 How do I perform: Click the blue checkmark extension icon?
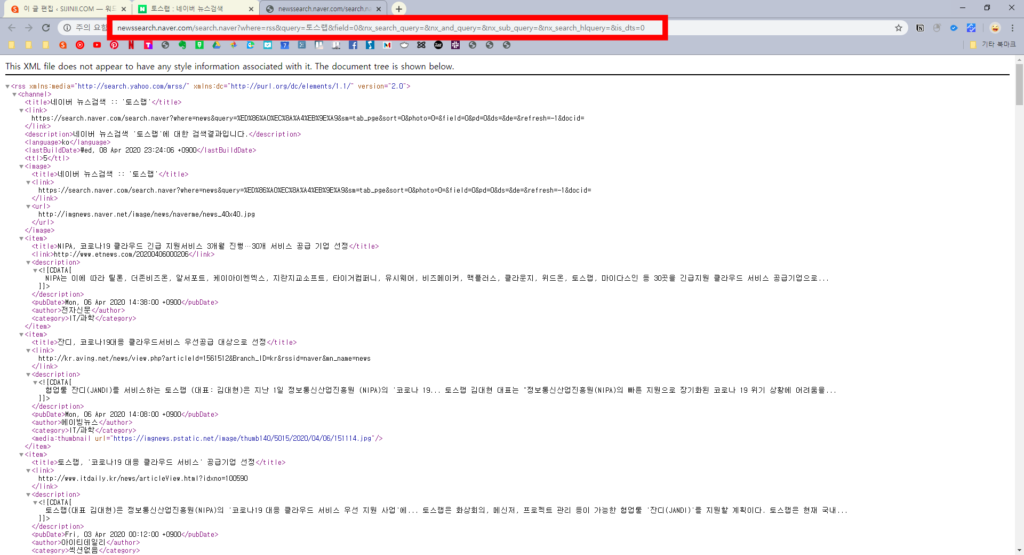point(954,28)
